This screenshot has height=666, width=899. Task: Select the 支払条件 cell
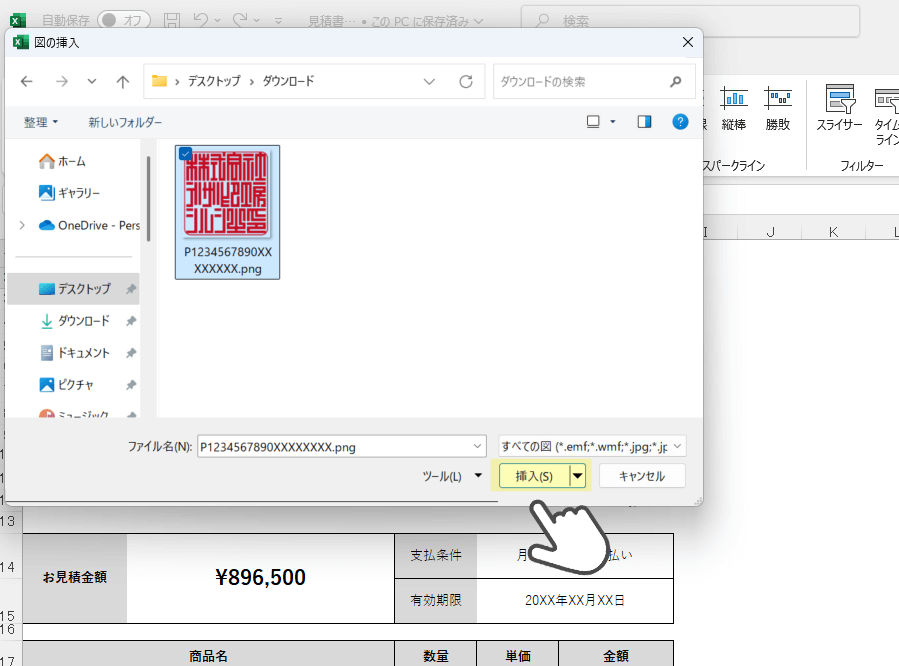[x=436, y=555]
